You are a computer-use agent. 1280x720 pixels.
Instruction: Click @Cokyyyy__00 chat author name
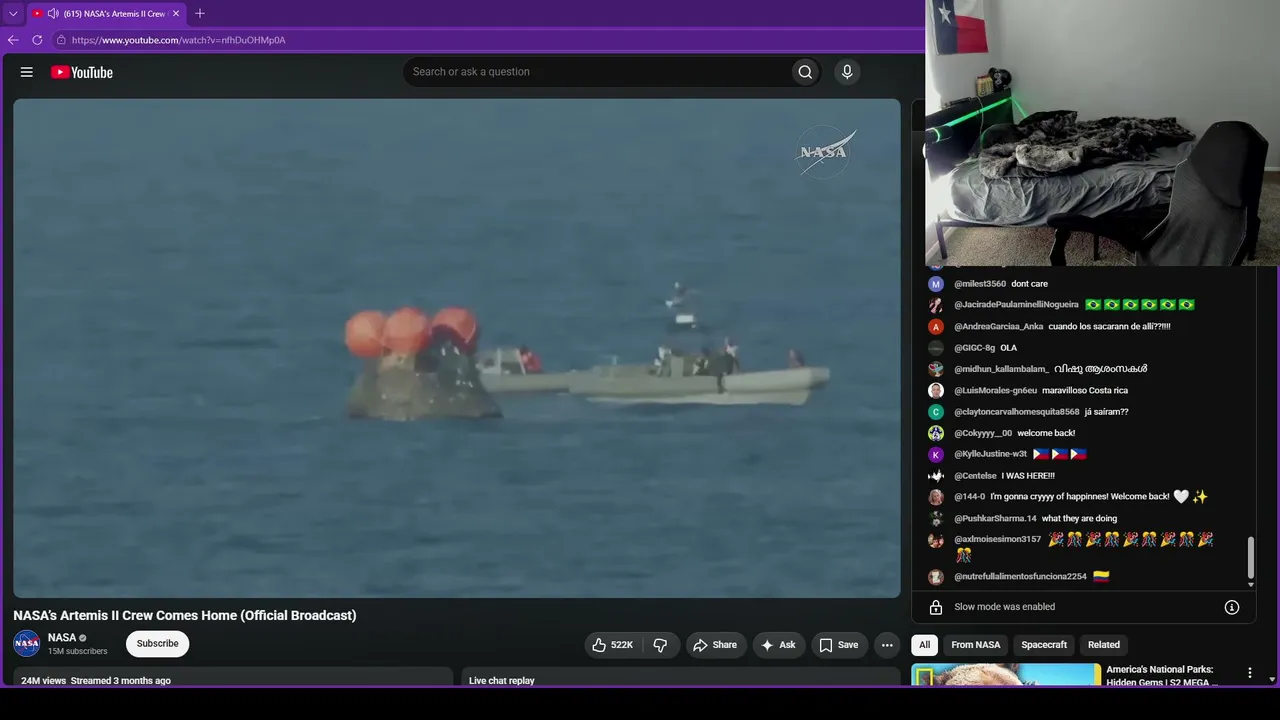click(983, 433)
